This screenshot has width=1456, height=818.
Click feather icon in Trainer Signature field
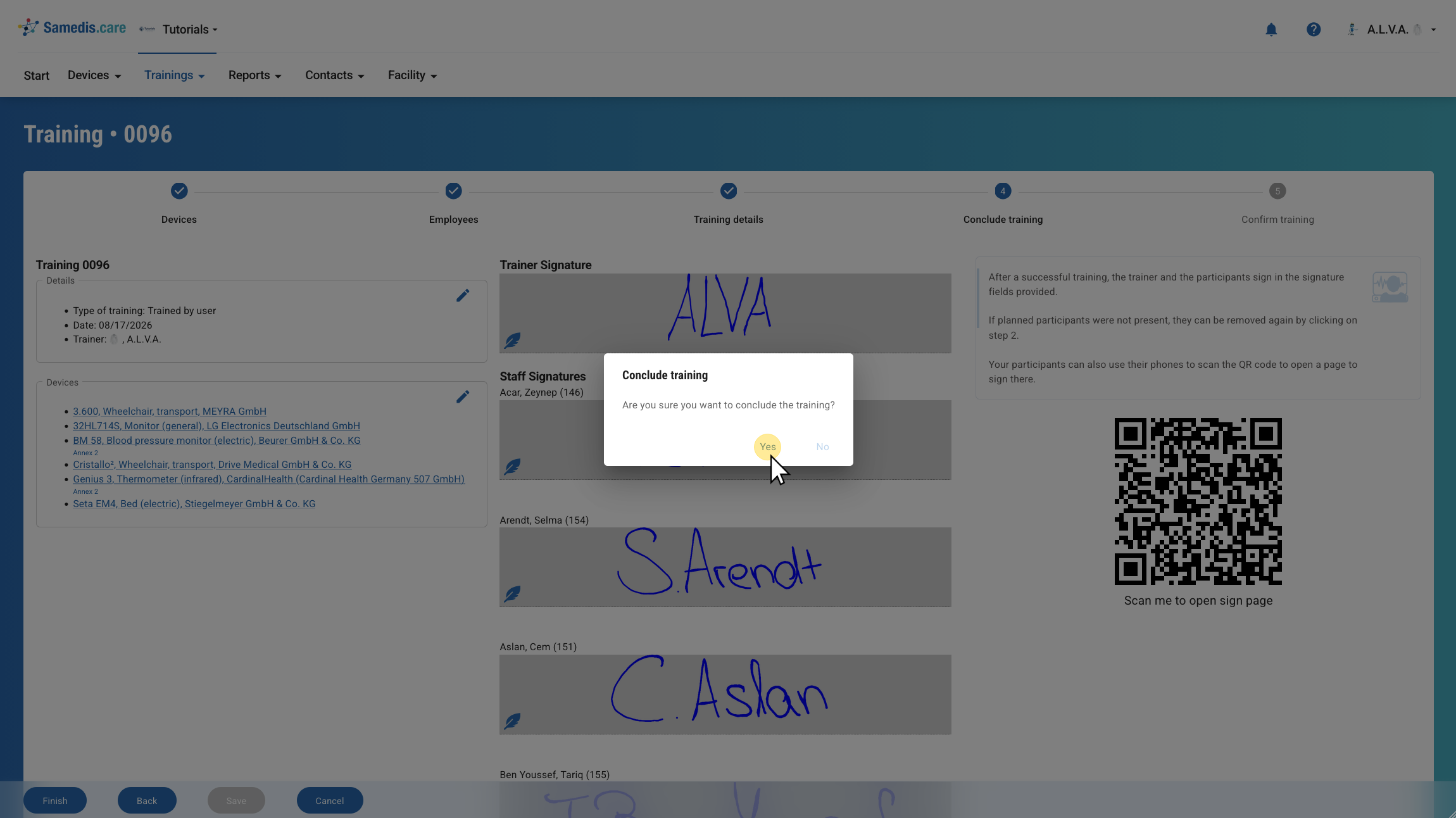point(512,341)
